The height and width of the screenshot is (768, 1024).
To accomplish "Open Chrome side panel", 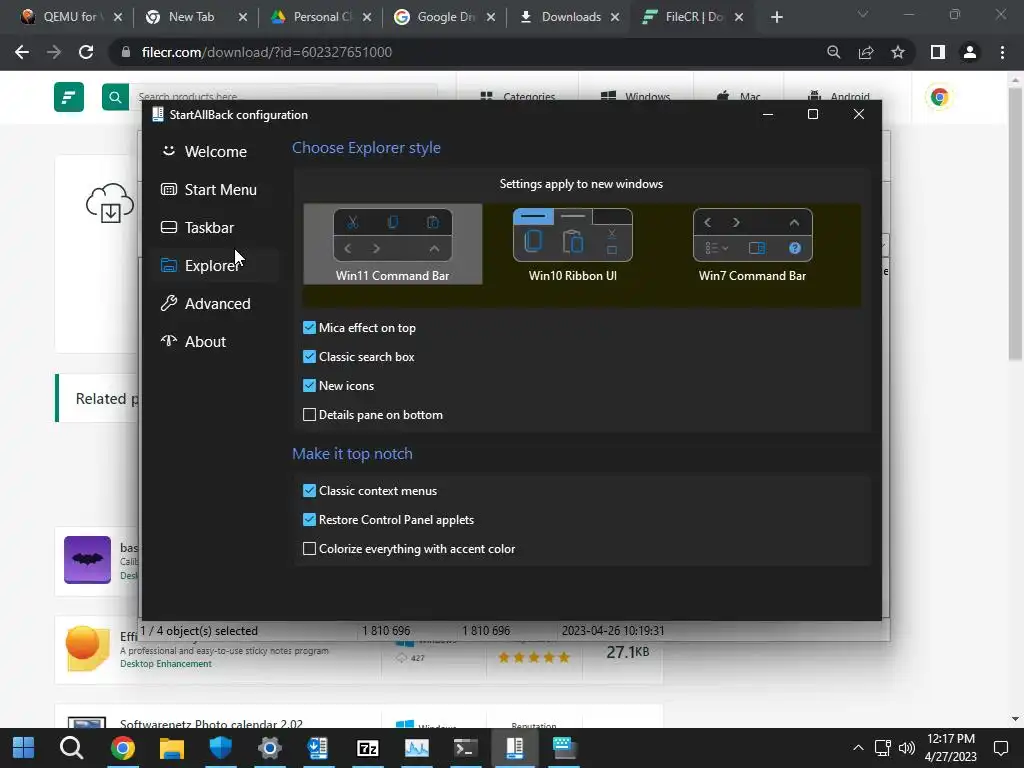I will point(938,52).
